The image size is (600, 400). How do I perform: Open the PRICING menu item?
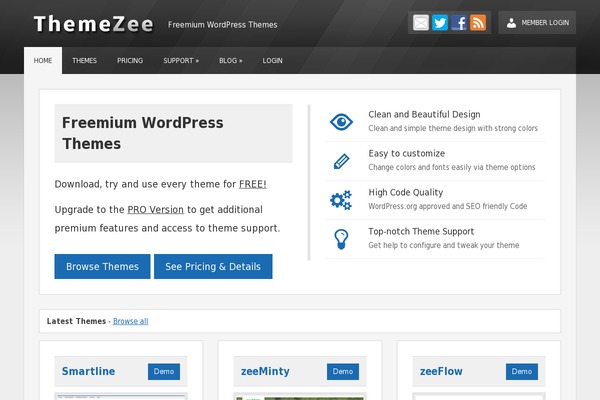(x=130, y=60)
